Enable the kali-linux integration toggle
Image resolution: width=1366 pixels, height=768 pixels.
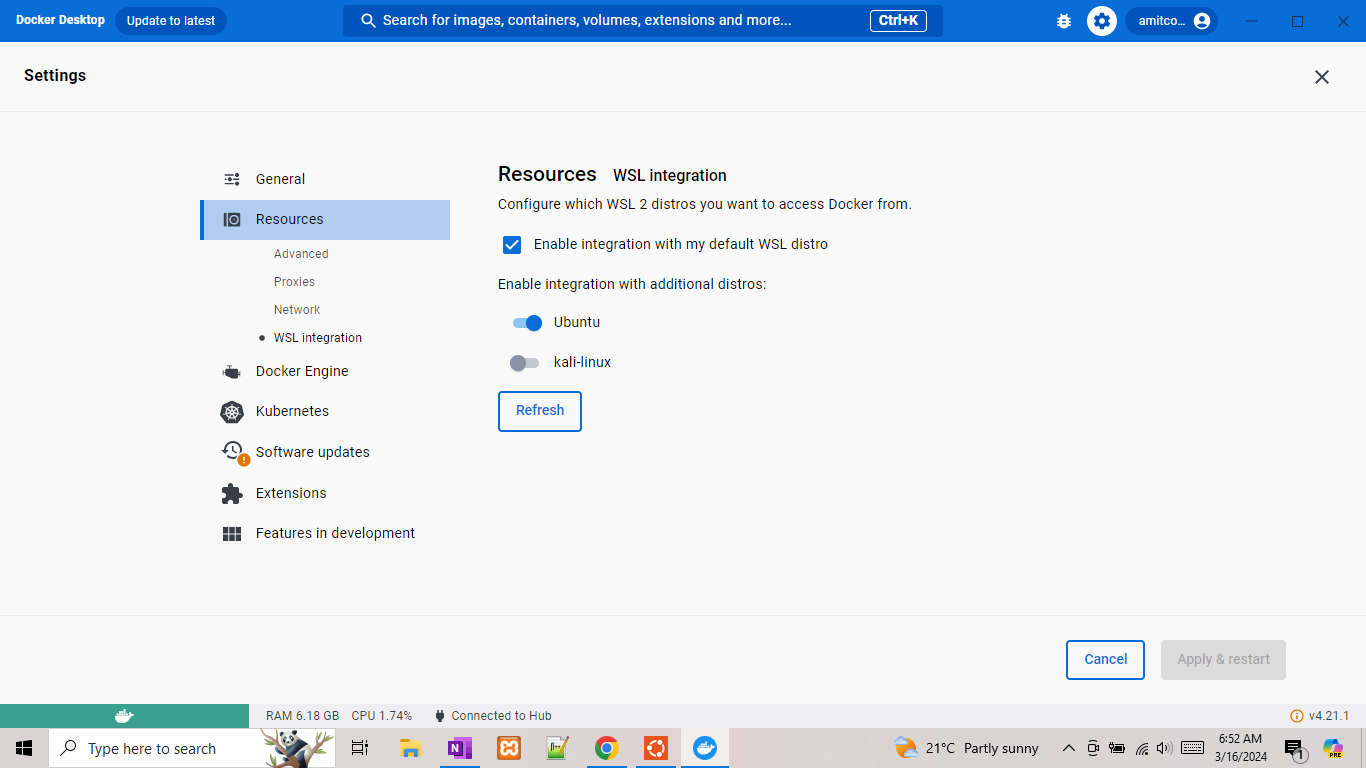[x=524, y=363]
